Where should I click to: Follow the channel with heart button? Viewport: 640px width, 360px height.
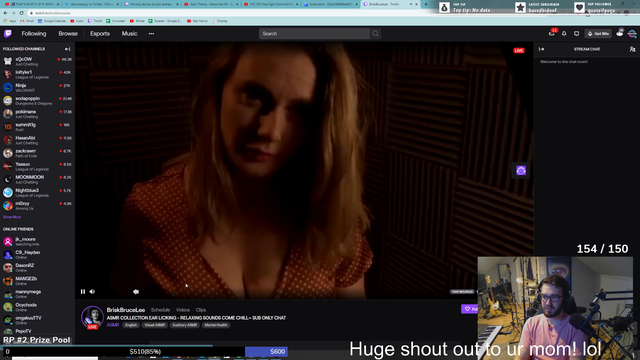(x=469, y=309)
